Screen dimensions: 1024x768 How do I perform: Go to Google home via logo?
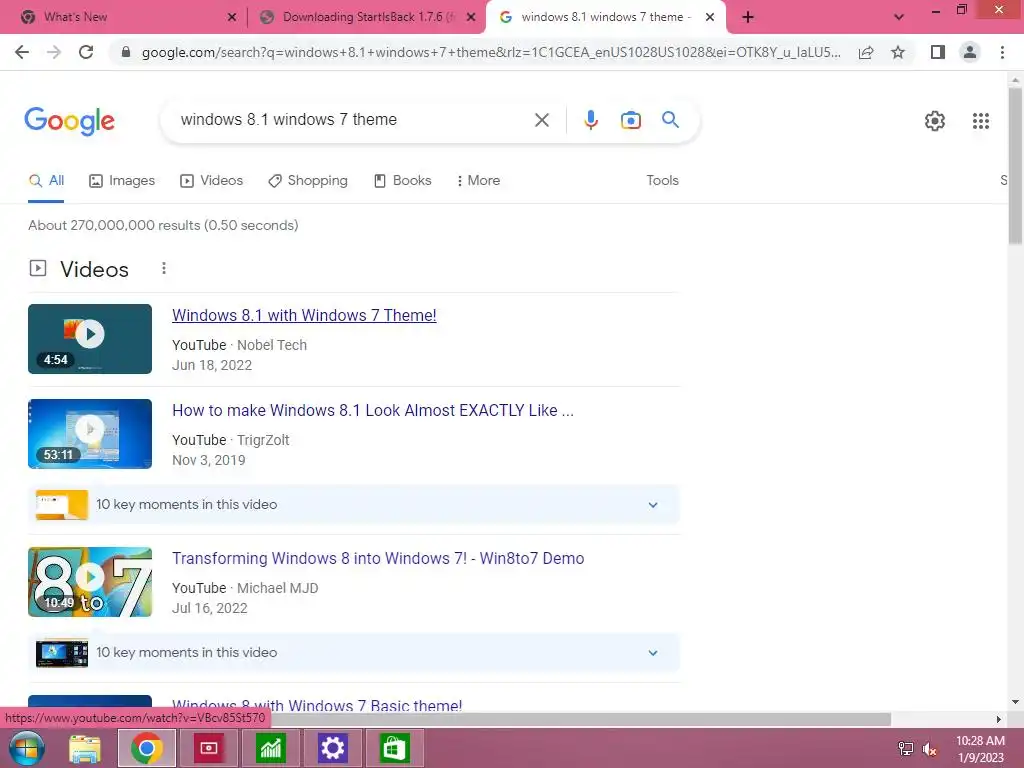coord(69,121)
